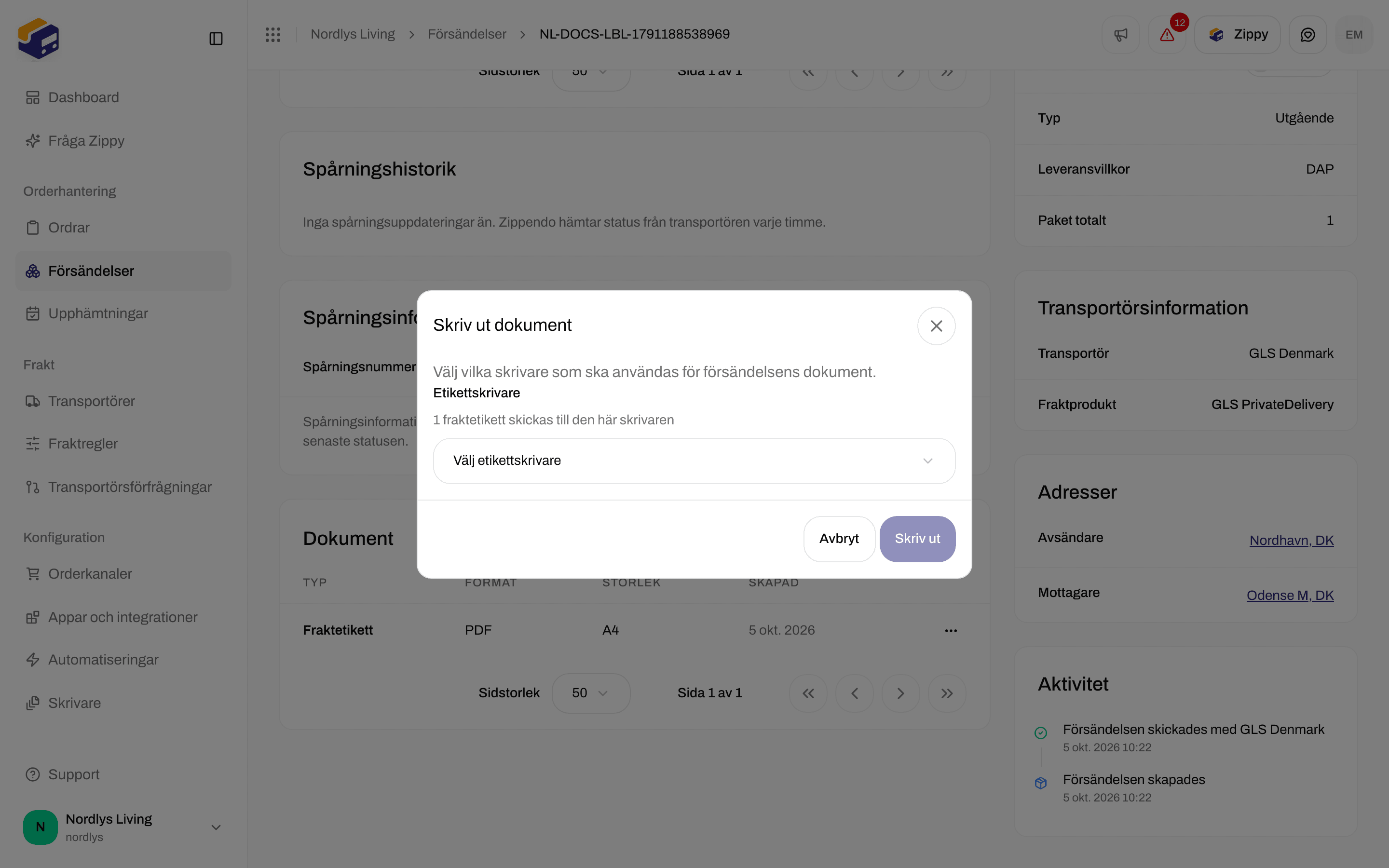The width and height of the screenshot is (1389, 868).
Task: Open Nordhavn, DK sender address link
Action: point(1292,540)
